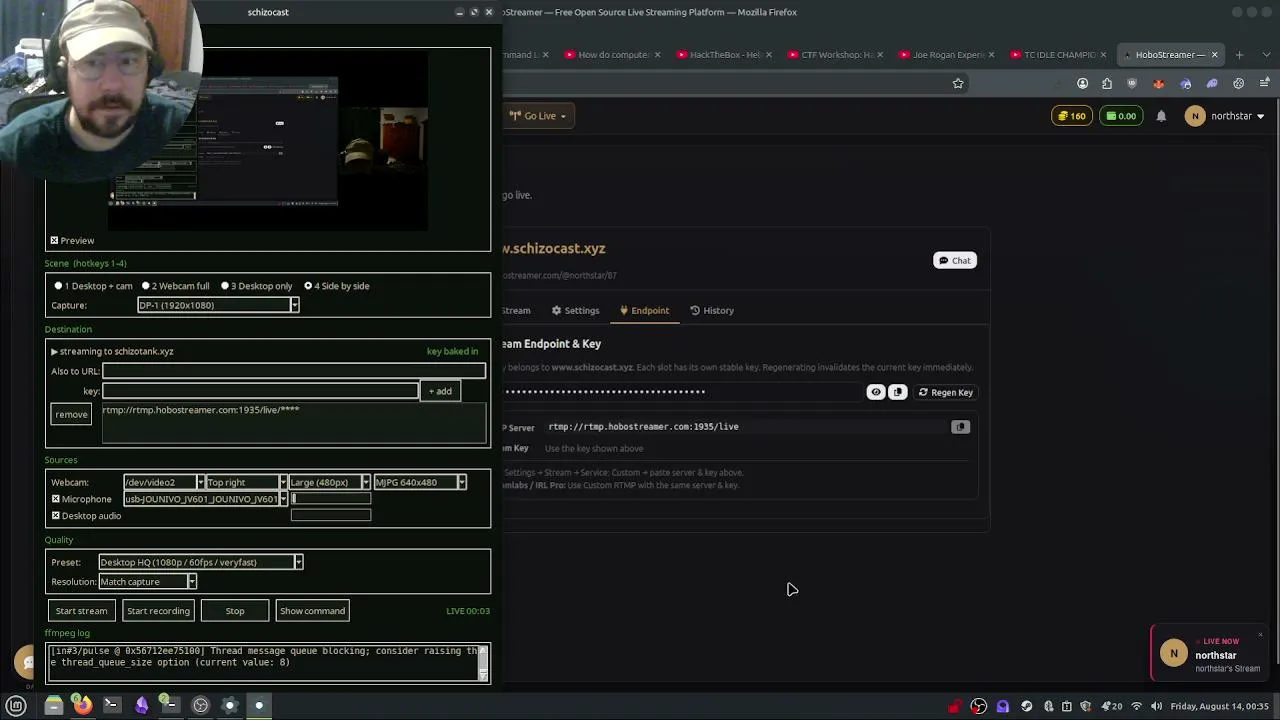Open the network Wi-Fi tray icon
This screenshot has height=720, width=1280.
point(1136,706)
